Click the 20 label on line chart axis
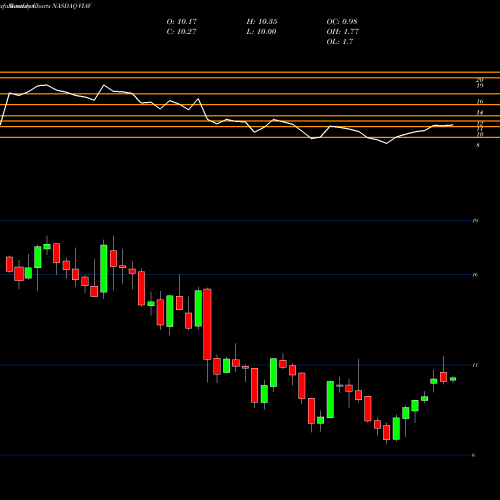Image resolution: width=500 pixels, height=500 pixels. [x=480, y=80]
